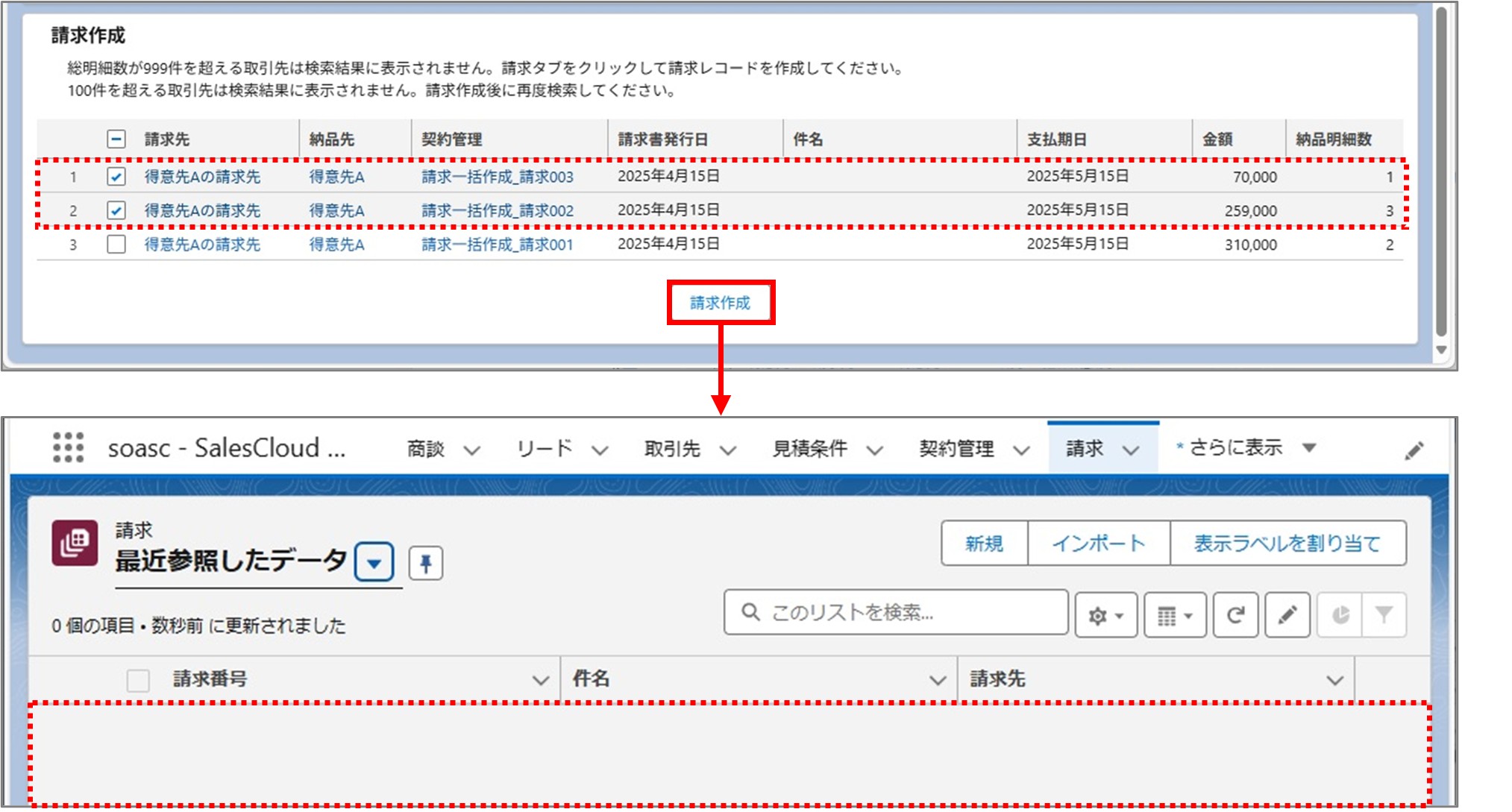Open the list view selector dropdown
1512x812 pixels.
coord(376,563)
